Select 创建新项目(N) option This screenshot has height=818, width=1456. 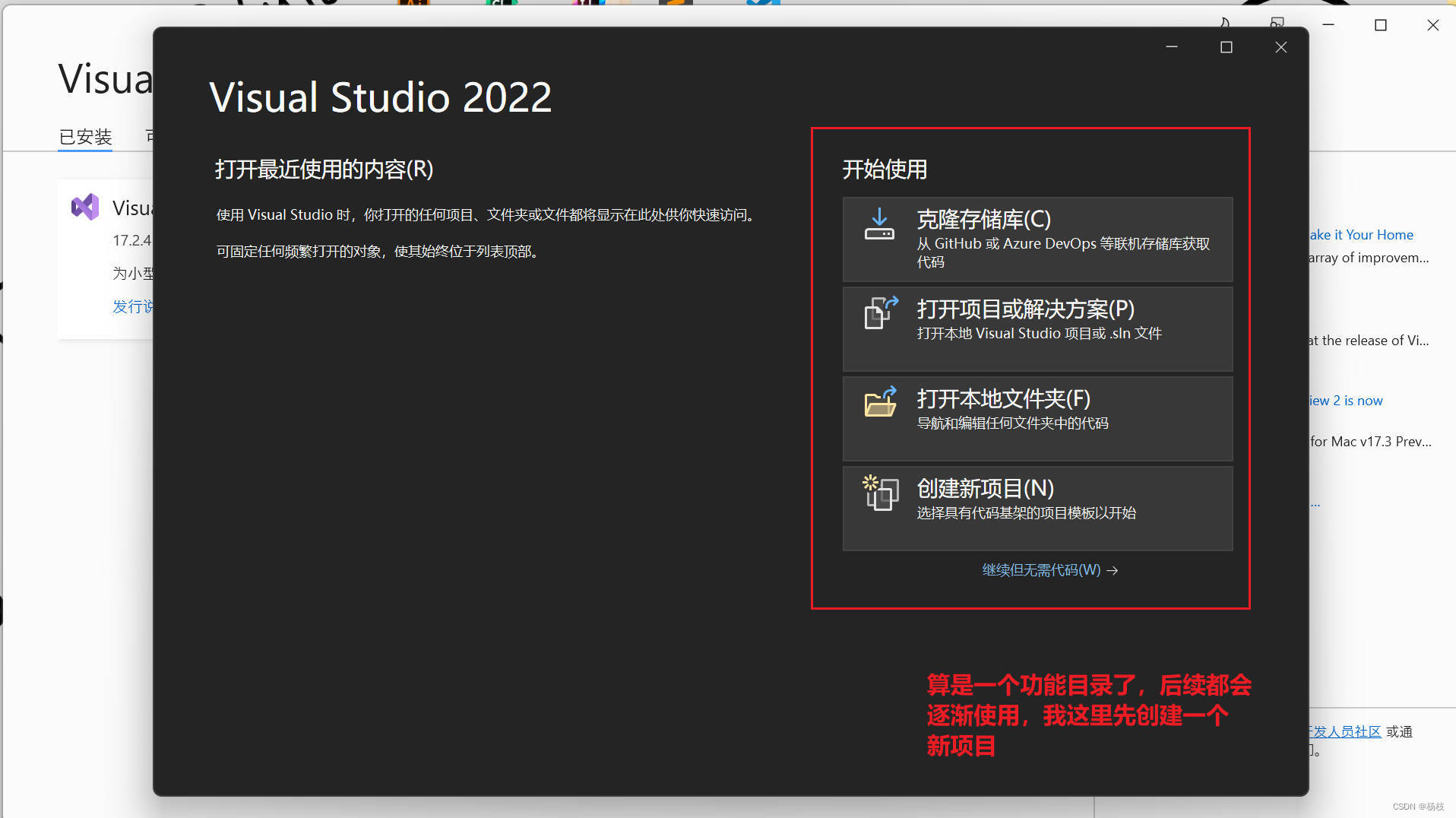pyautogui.click(x=1037, y=509)
